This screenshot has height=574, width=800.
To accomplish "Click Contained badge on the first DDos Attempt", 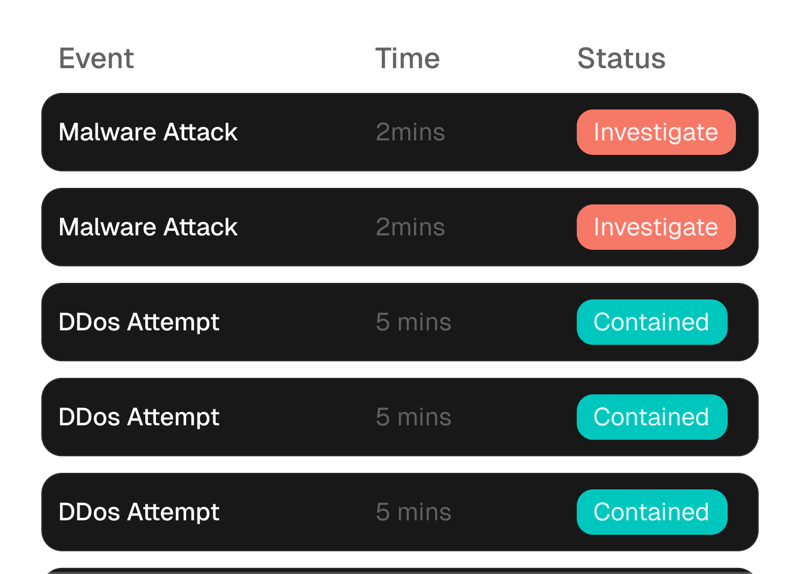I will coord(651,322).
